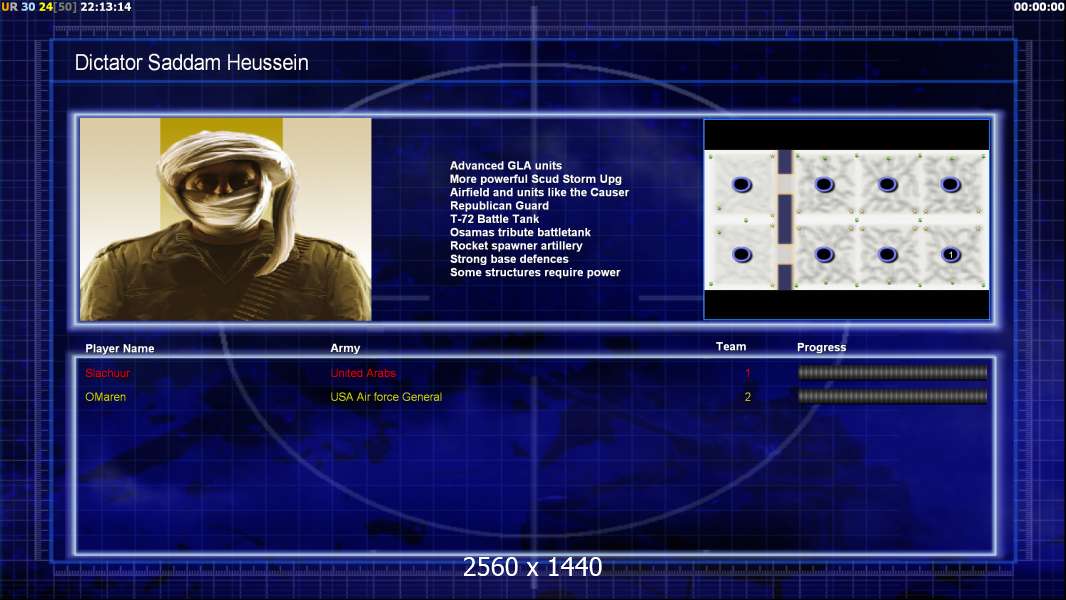Select player name OMaren
Image resolution: width=1066 pixels, height=600 pixels.
coord(105,397)
